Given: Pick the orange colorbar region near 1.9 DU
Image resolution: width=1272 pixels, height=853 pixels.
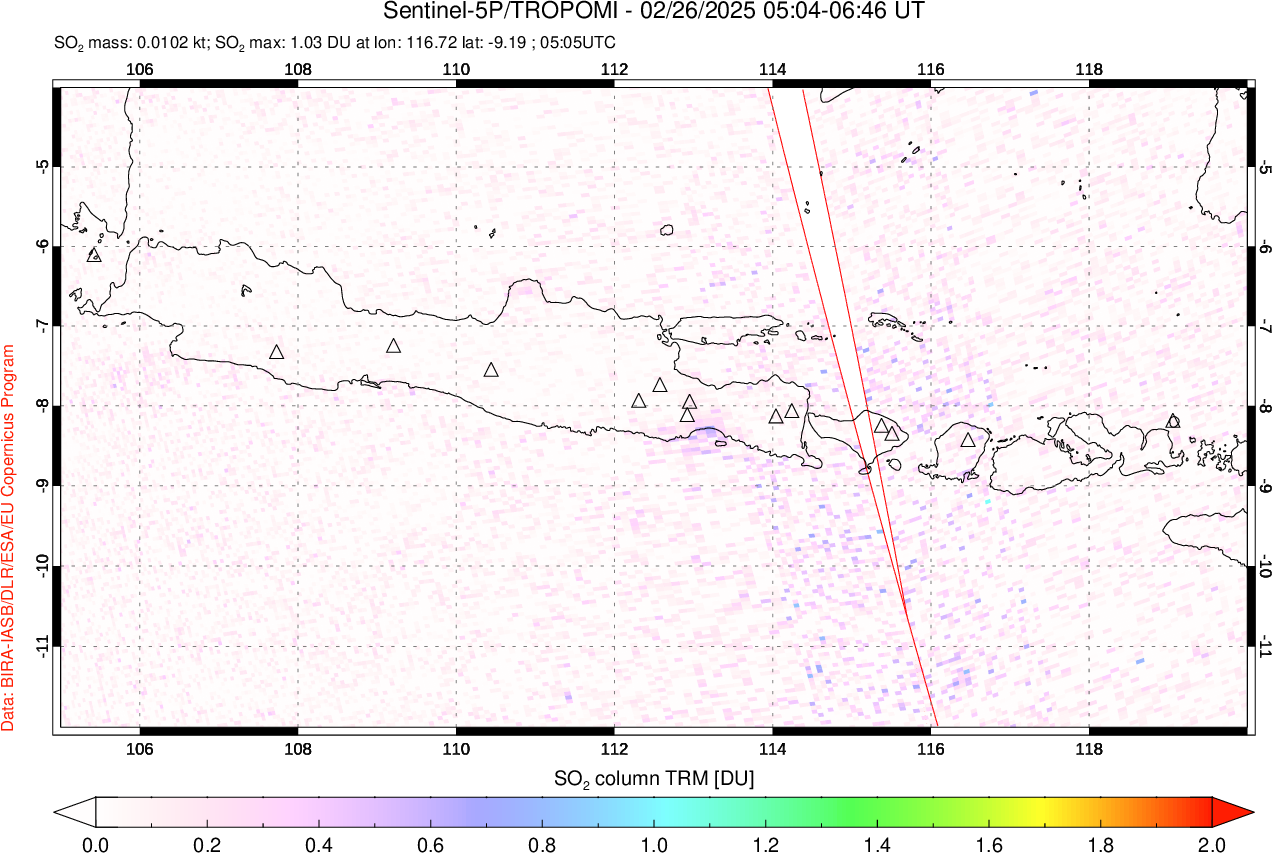Looking at the screenshot, I should tap(1156, 811).
